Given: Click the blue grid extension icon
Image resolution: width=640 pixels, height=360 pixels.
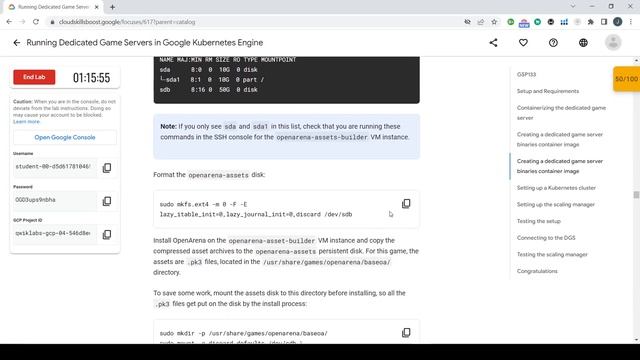Looking at the screenshot, I should coord(564,22).
